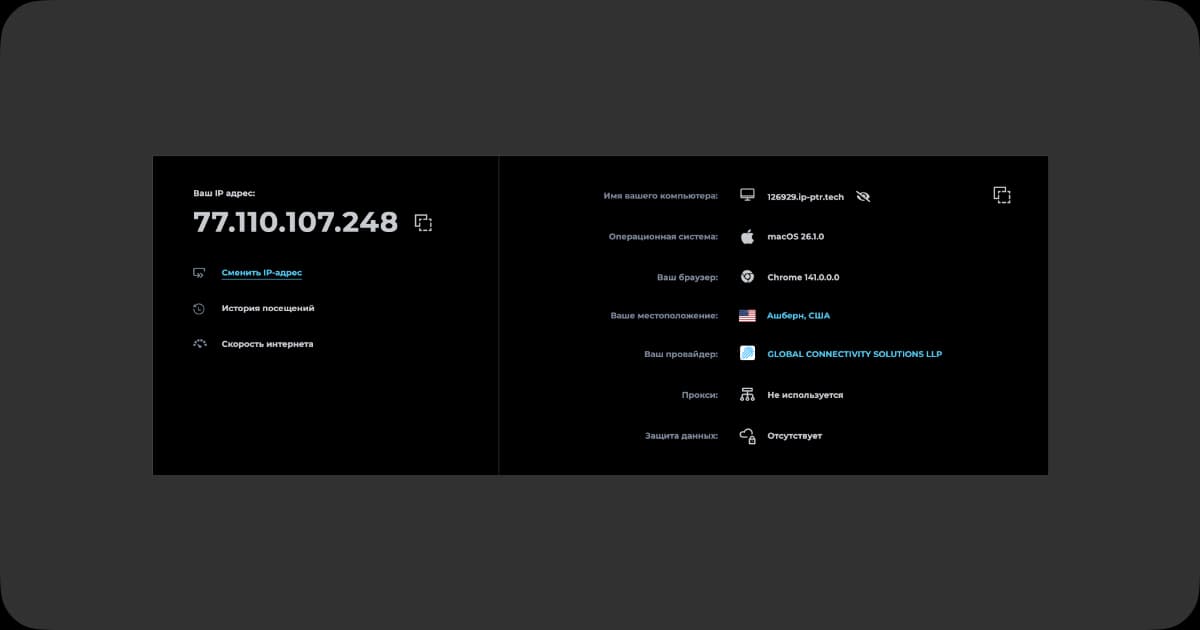Click the Apple logo in the operating system row
Image resolution: width=1200 pixels, height=630 pixels.
tap(746, 237)
